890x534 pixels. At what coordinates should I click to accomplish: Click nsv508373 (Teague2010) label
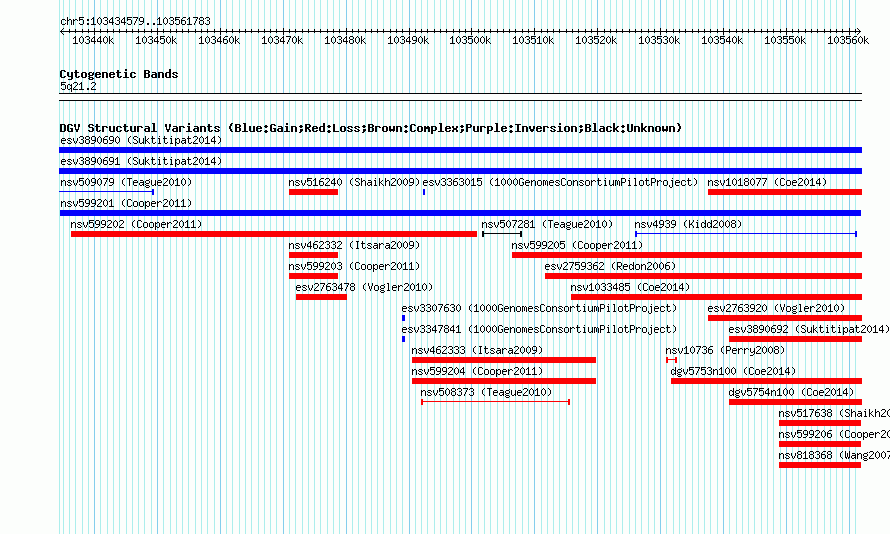click(x=486, y=392)
